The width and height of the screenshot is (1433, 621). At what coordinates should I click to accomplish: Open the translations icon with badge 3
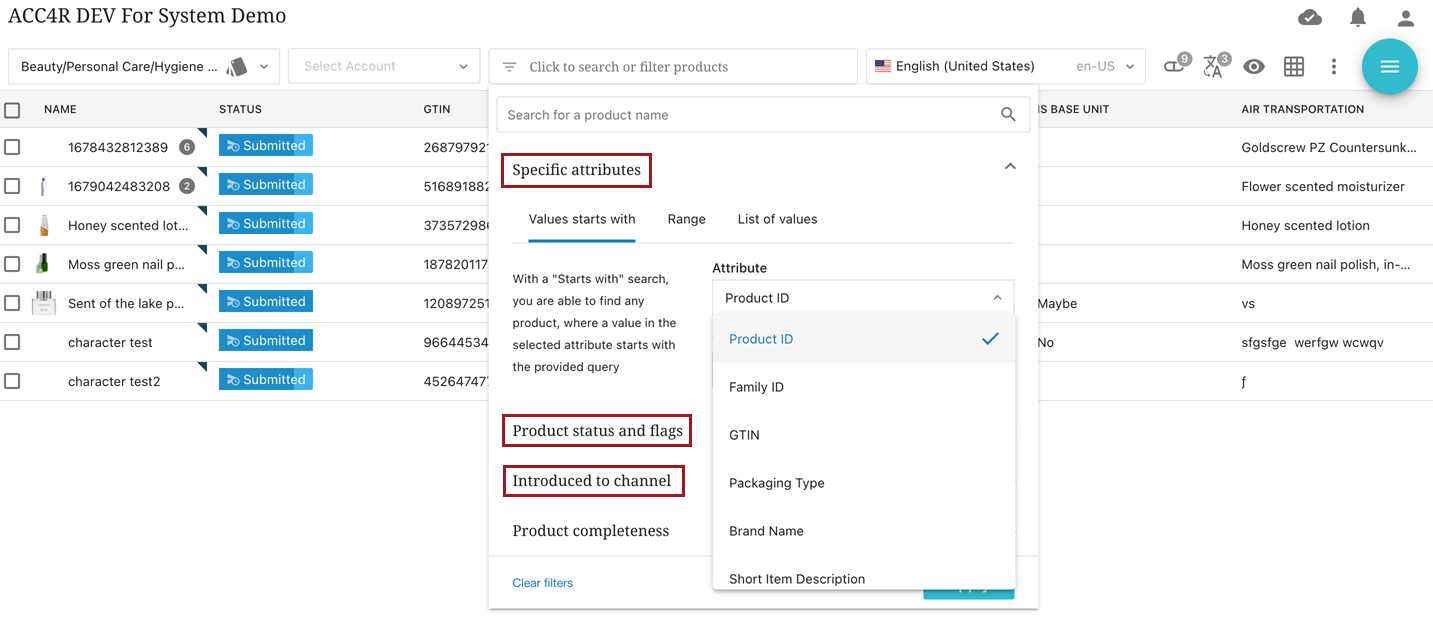pyautogui.click(x=1213, y=66)
